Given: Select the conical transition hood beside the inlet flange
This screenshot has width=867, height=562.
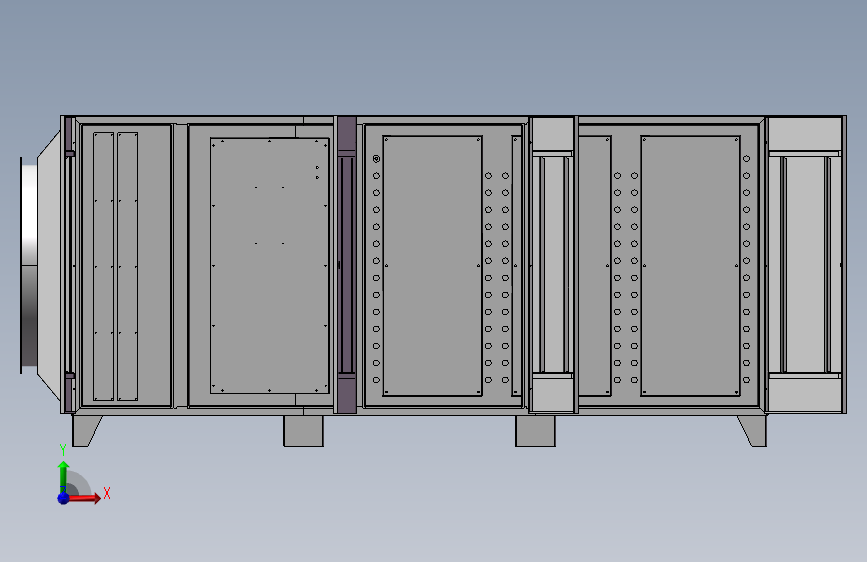Looking at the screenshot, I should tap(49, 266).
